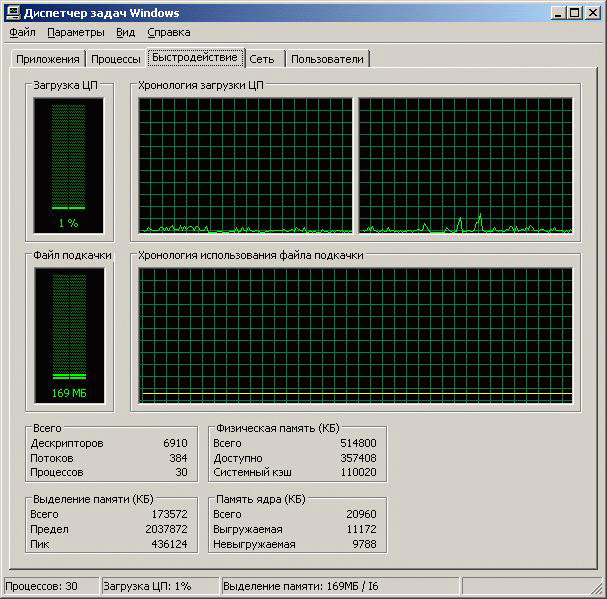The width and height of the screenshot is (607, 599).
Task: Minimize the Task Manager window
Action: pyautogui.click(x=555, y=12)
